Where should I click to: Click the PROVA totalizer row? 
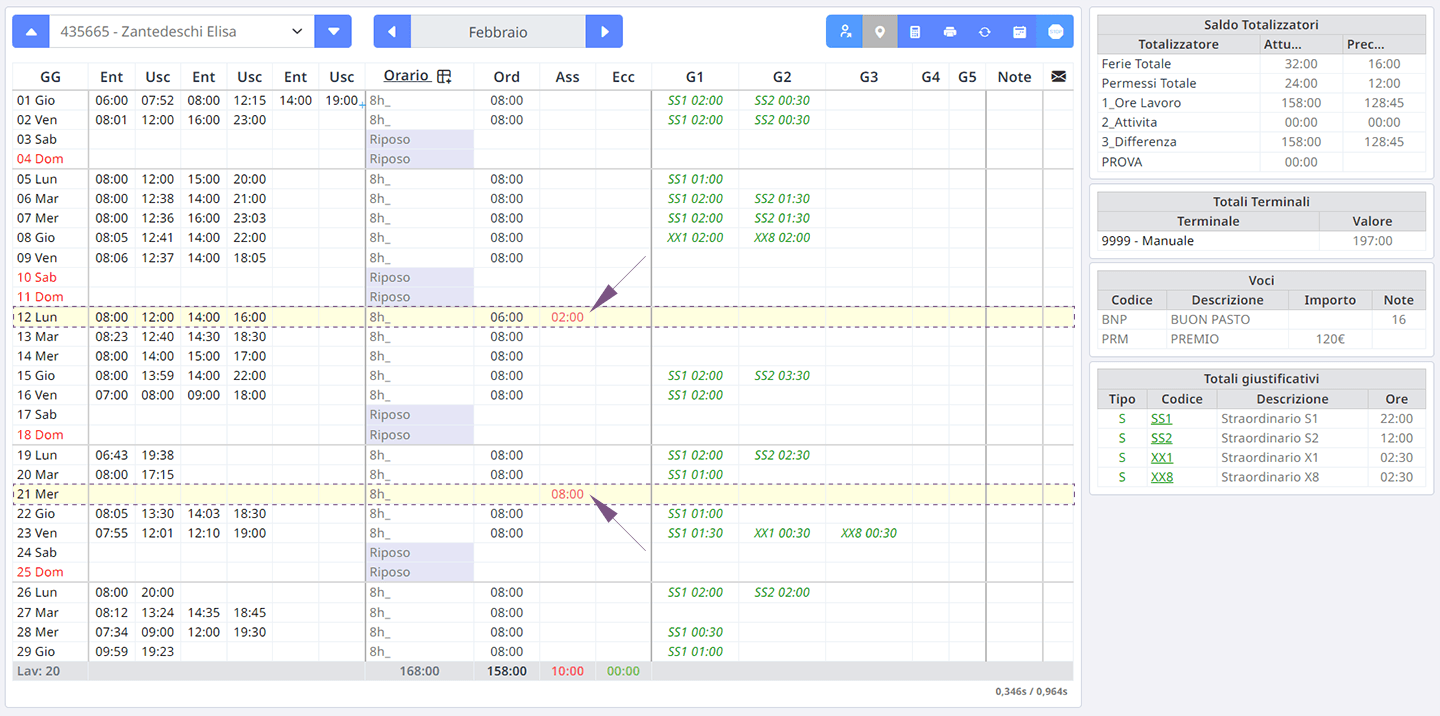pos(1261,162)
